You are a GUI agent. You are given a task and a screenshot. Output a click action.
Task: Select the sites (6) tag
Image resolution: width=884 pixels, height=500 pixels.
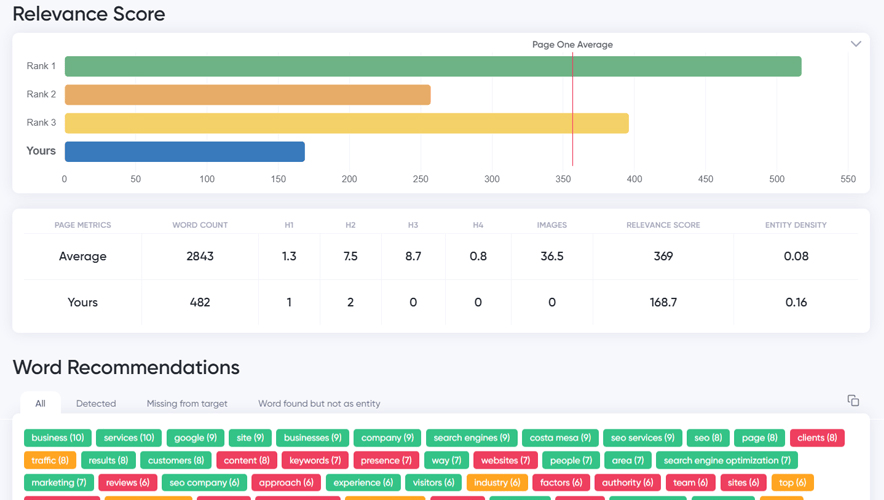pos(743,483)
